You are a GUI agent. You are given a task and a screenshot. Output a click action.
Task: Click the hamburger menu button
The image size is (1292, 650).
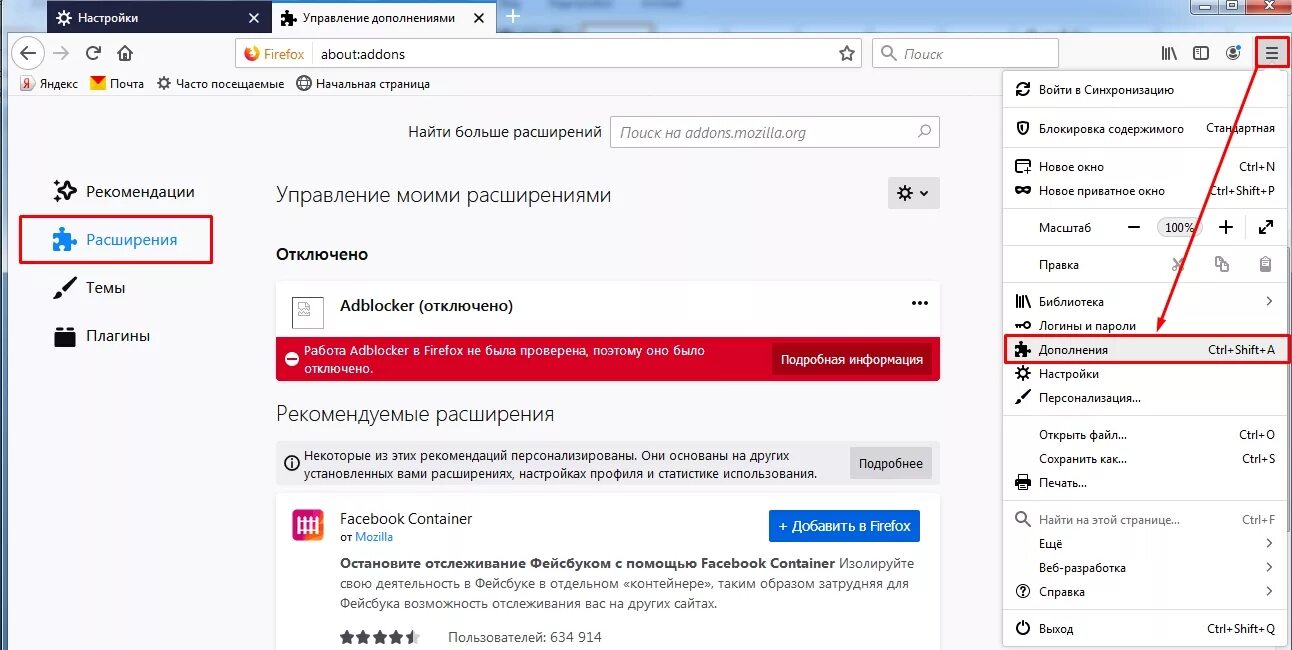(x=1272, y=54)
